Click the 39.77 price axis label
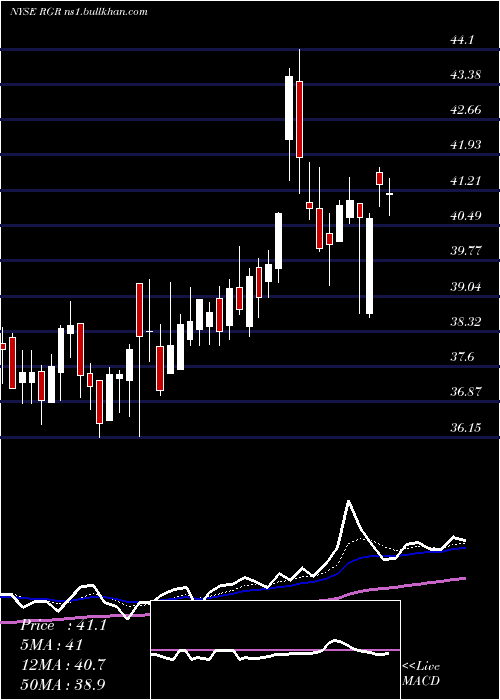 466,250
